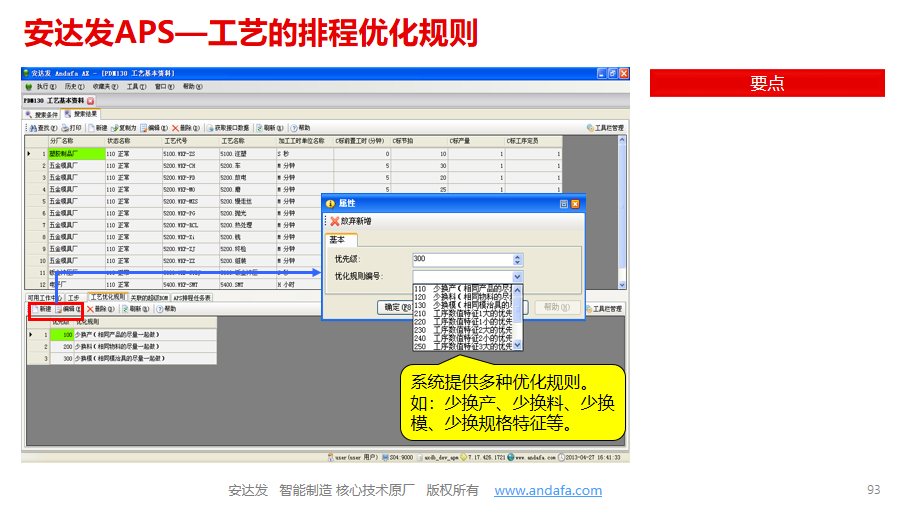Click up arrow of the rule list scrollbar
Screen dimensions: 907x509
[x=517, y=290]
